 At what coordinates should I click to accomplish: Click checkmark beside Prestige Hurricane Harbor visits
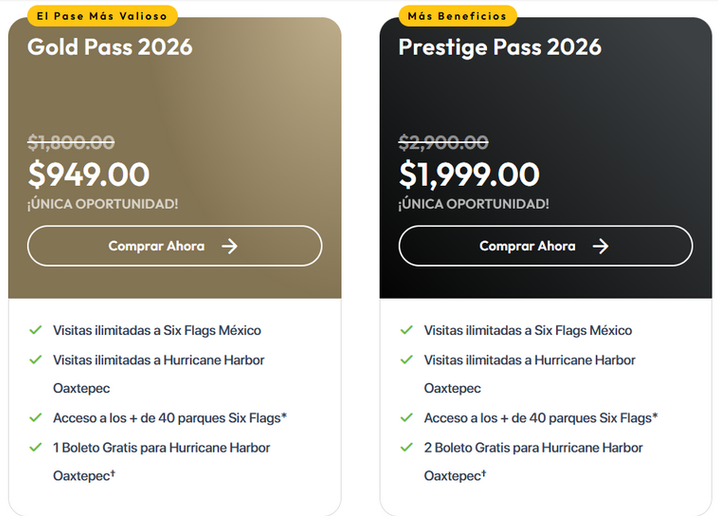pos(406,359)
